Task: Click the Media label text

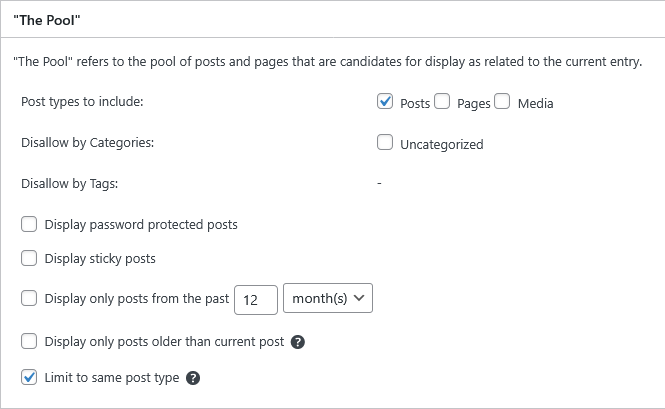Action: pos(535,104)
